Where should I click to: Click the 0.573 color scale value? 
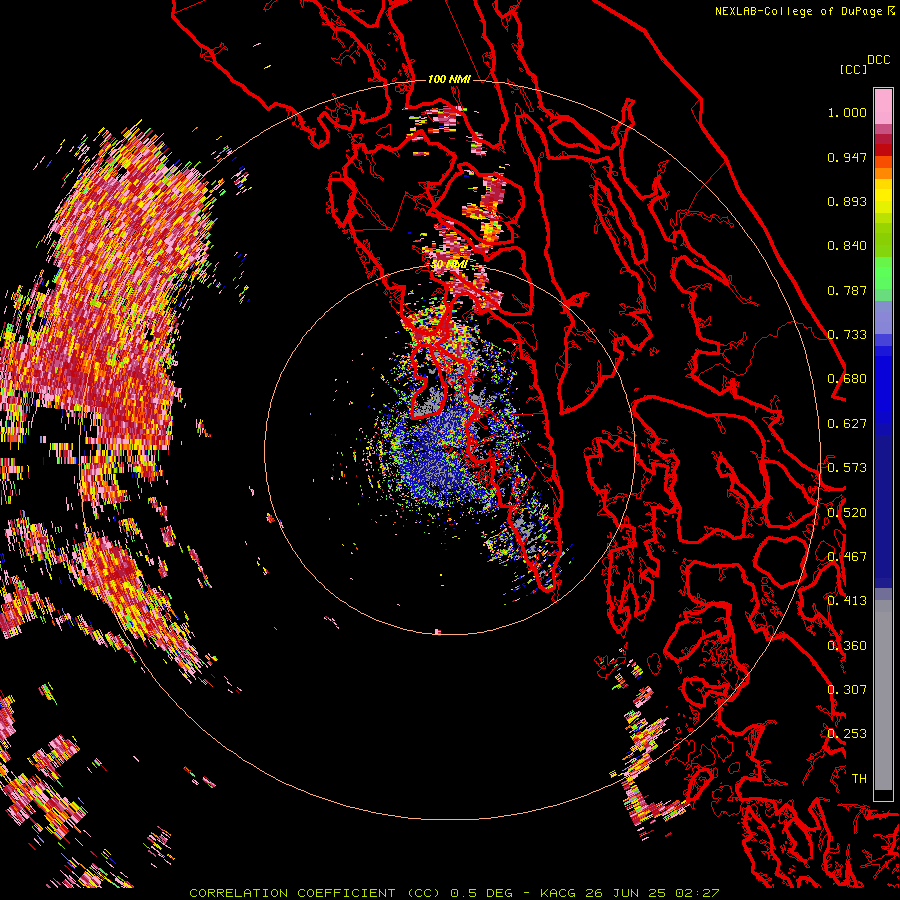pyautogui.click(x=847, y=468)
